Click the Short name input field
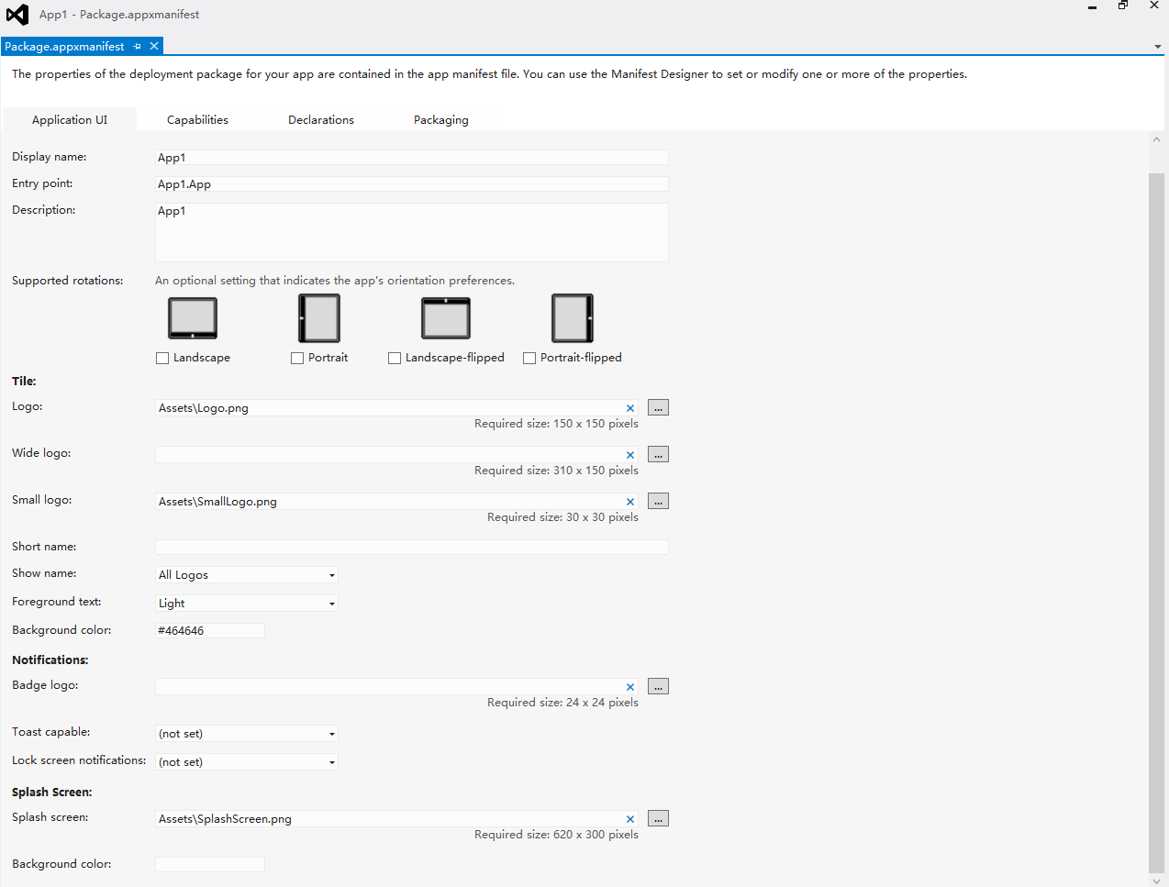This screenshot has height=887, width=1169. point(412,547)
